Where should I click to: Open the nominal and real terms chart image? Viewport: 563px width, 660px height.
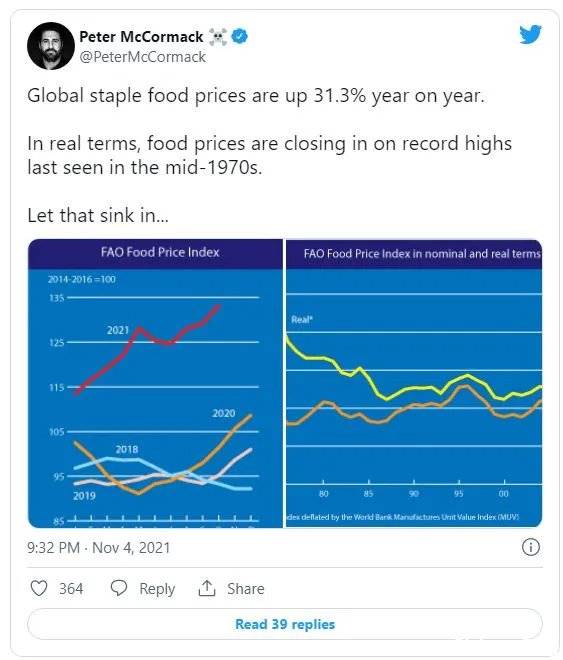[x=414, y=383]
